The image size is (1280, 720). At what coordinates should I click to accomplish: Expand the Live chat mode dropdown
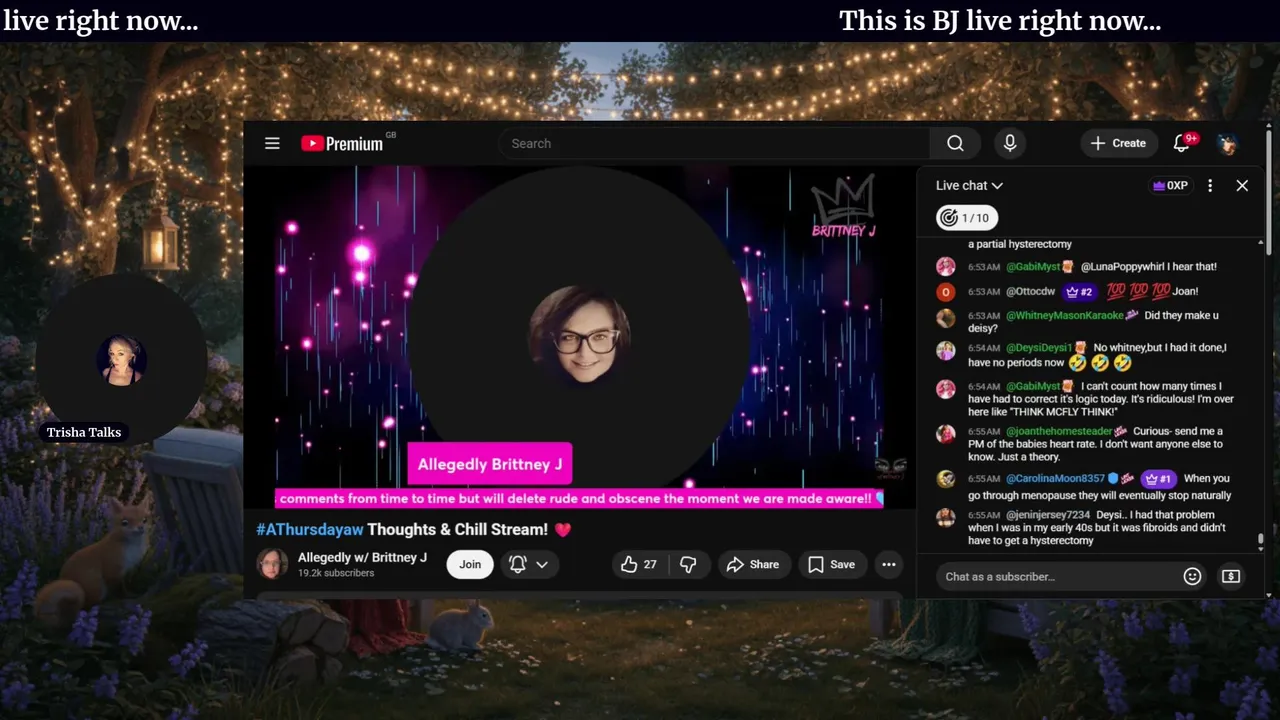point(969,185)
